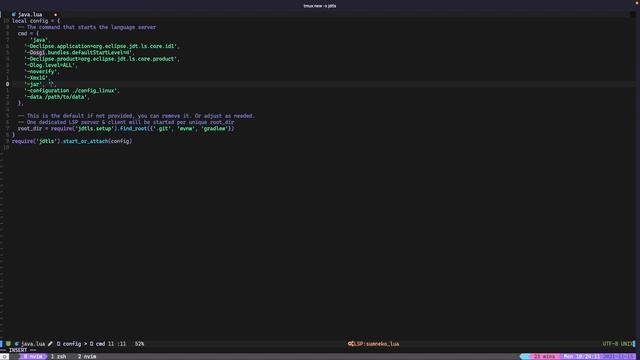Image resolution: width=640 pixels, height=360 pixels.
Task: Click the 'Mon 10/20:11' time segment
Action: 582,357
